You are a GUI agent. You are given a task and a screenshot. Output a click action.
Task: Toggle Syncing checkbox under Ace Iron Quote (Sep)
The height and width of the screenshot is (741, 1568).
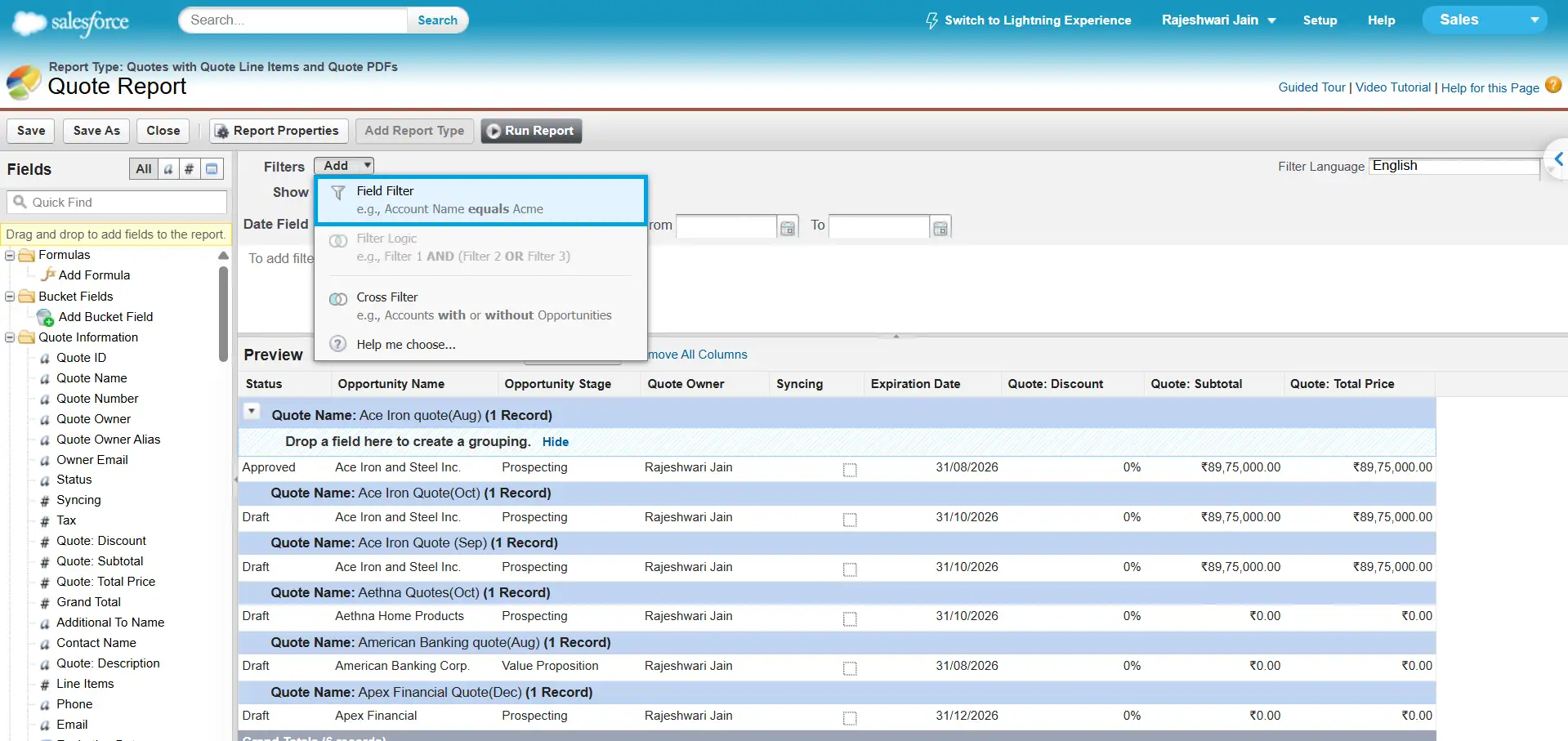(850, 569)
